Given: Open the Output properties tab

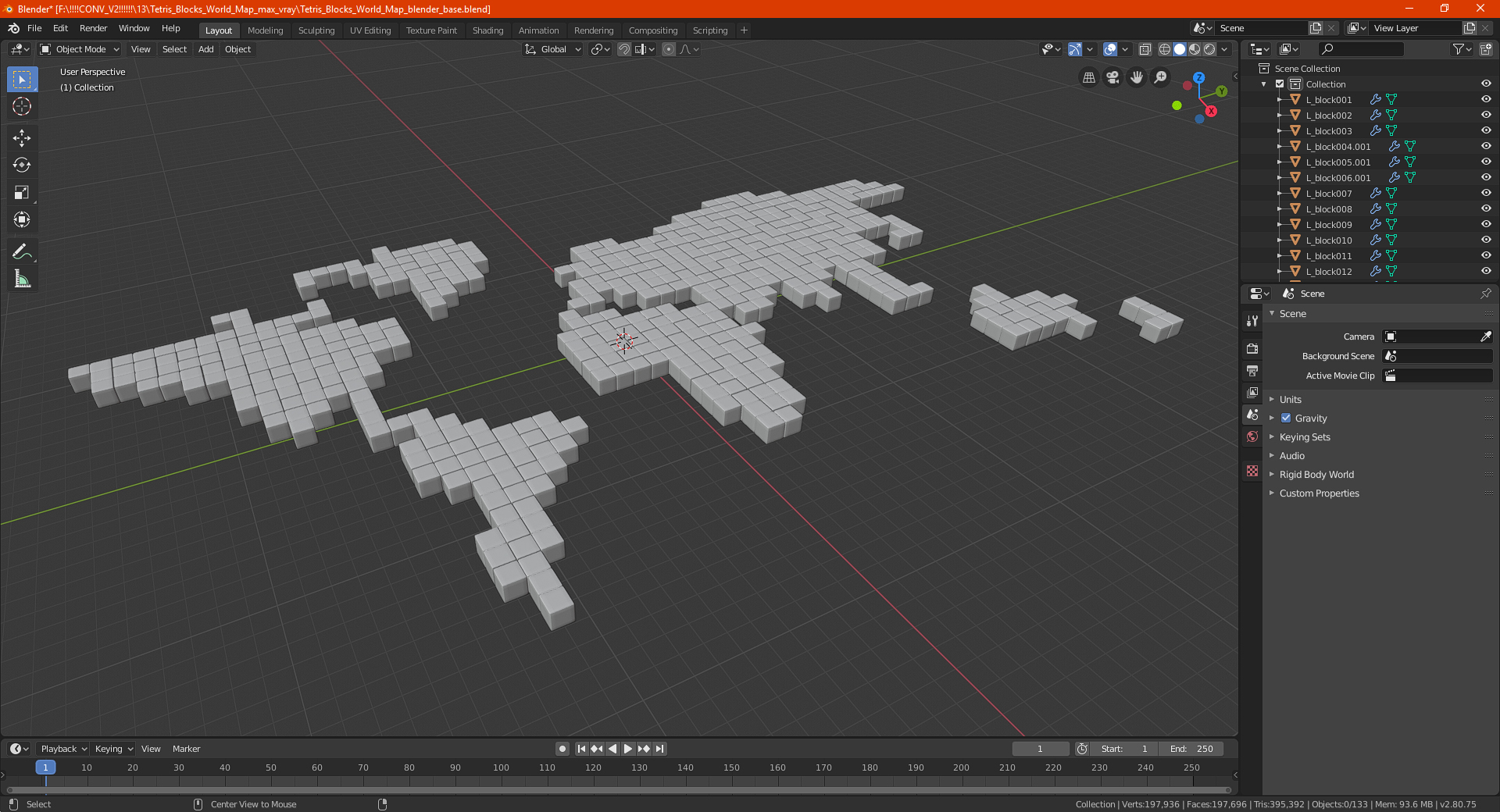Looking at the screenshot, I should point(1252,371).
